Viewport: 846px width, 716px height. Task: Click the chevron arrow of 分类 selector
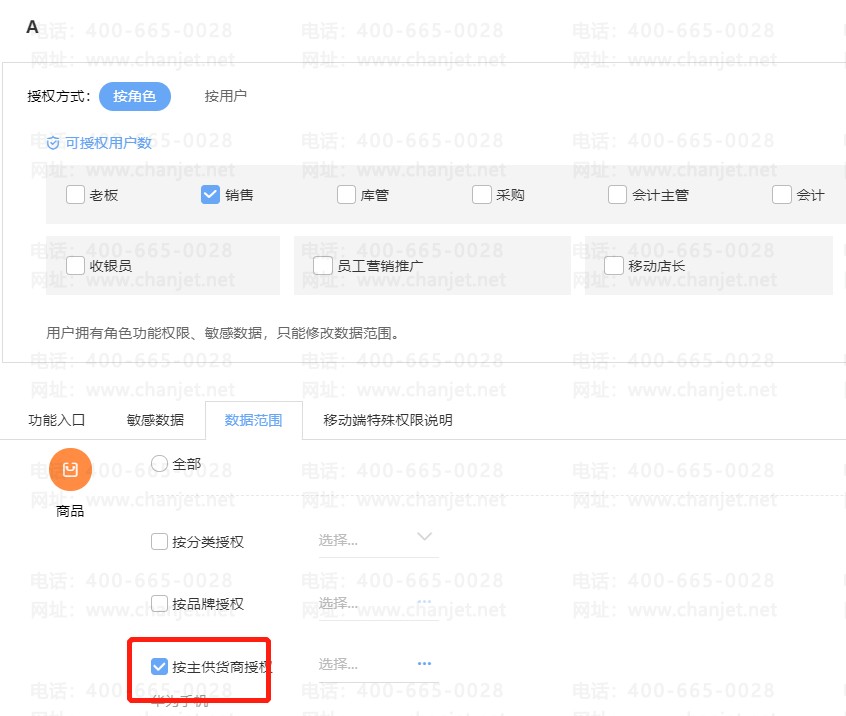425,536
